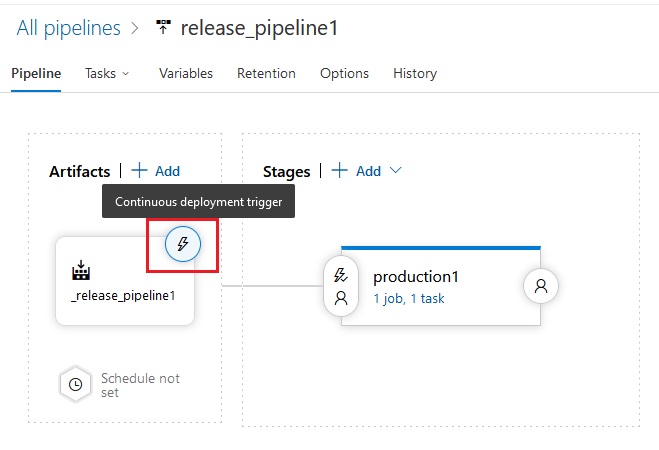This screenshot has height=450, width=659.
Task: Switch to the Variables tab
Action: pyautogui.click(x=186, y=74)
